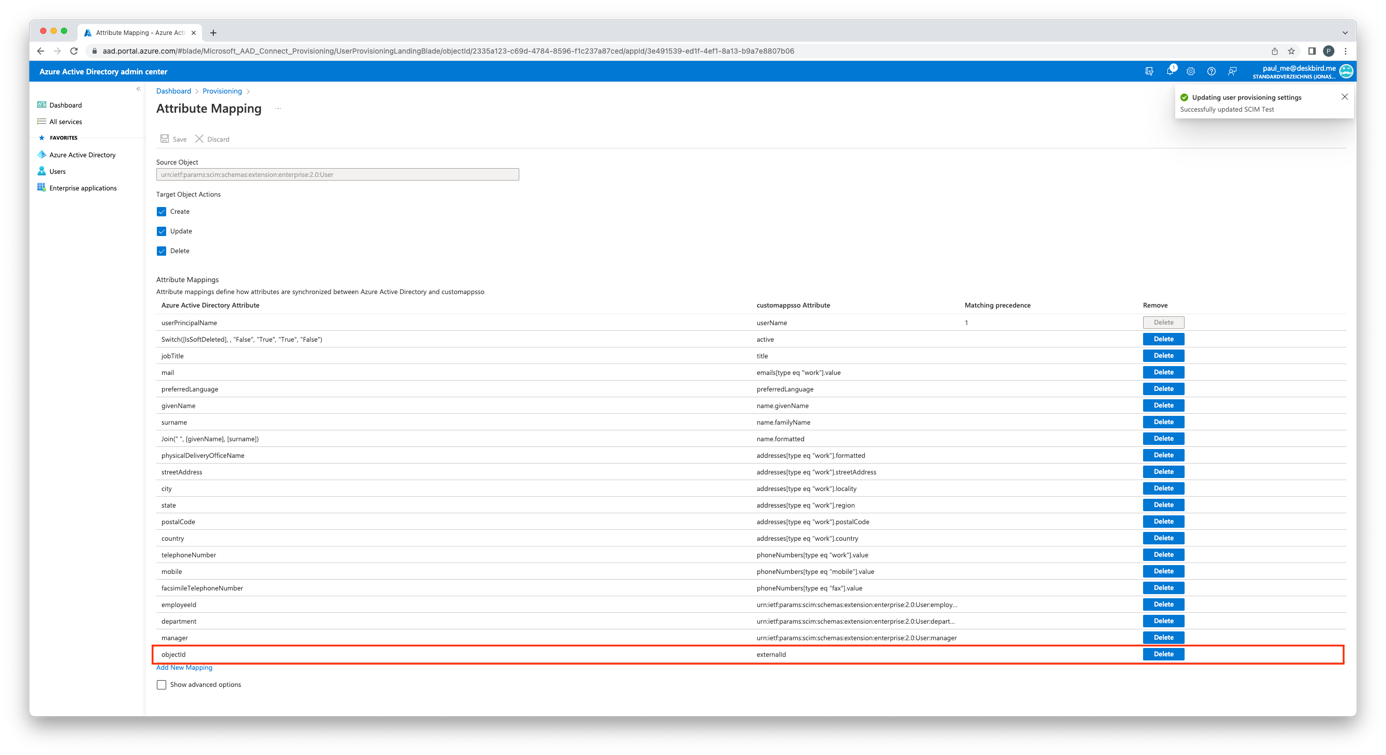Select the Attribute Mapping browser tab
Viewport: 1386px width, 755px height.
[x=138, y=32]
